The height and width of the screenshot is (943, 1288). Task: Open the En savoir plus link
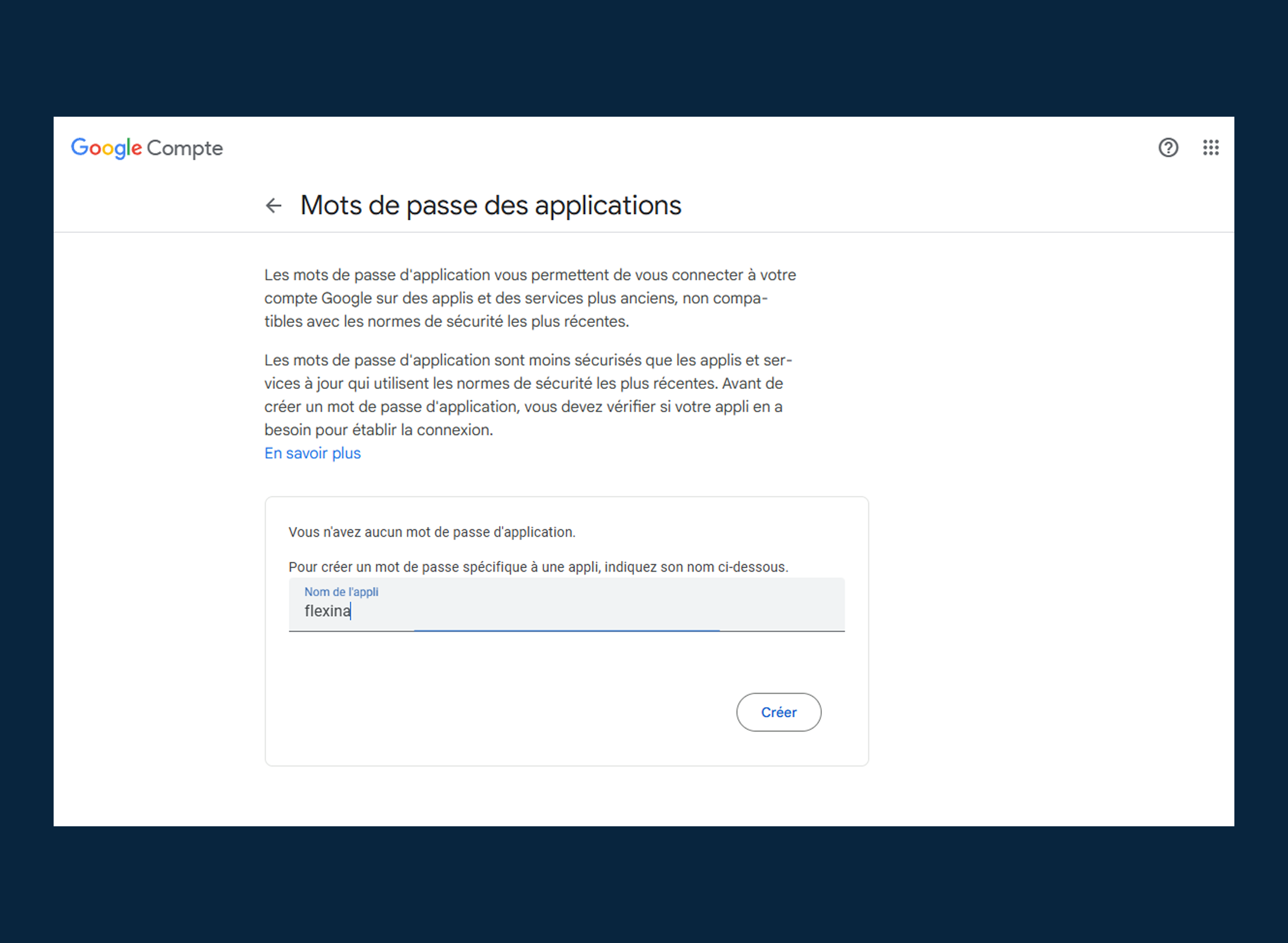pyautogui.click(x=312, y=453)
